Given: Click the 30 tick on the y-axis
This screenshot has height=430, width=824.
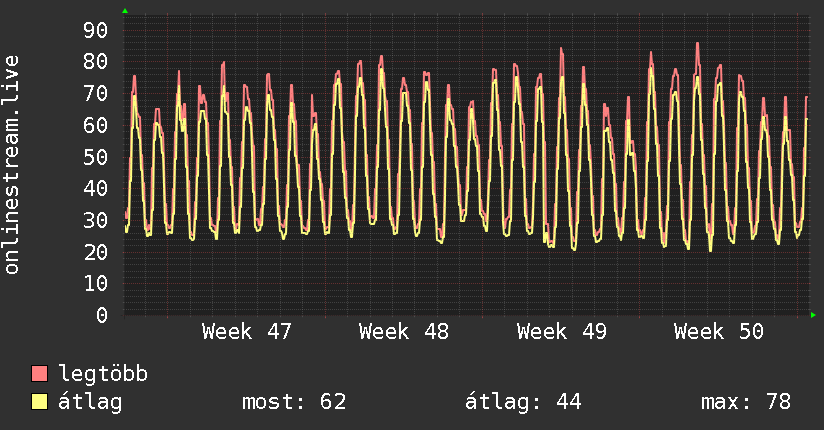Looking at the screenshot, I should [x=95, y=220].
